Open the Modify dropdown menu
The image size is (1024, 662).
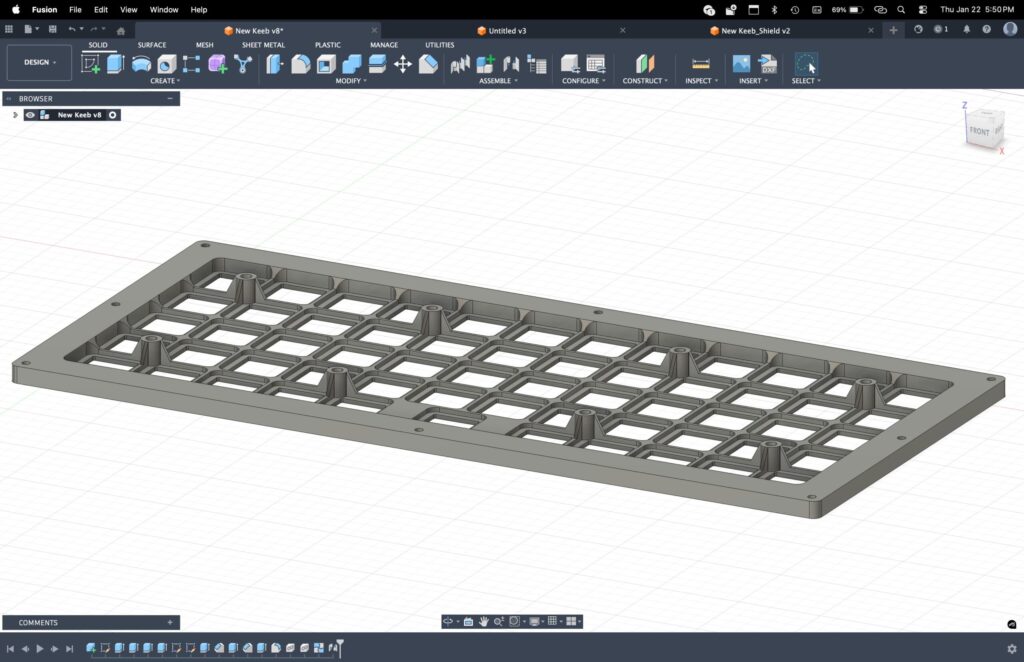pos(350,81)
